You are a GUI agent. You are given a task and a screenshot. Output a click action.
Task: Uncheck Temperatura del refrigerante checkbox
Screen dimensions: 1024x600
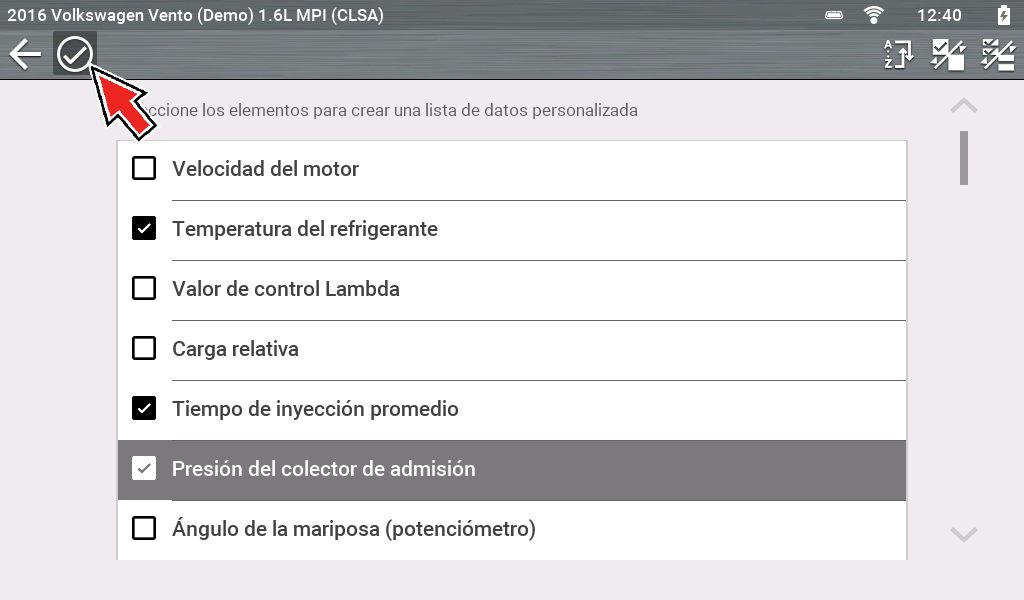pyautogui.click(x=145, y=229)
